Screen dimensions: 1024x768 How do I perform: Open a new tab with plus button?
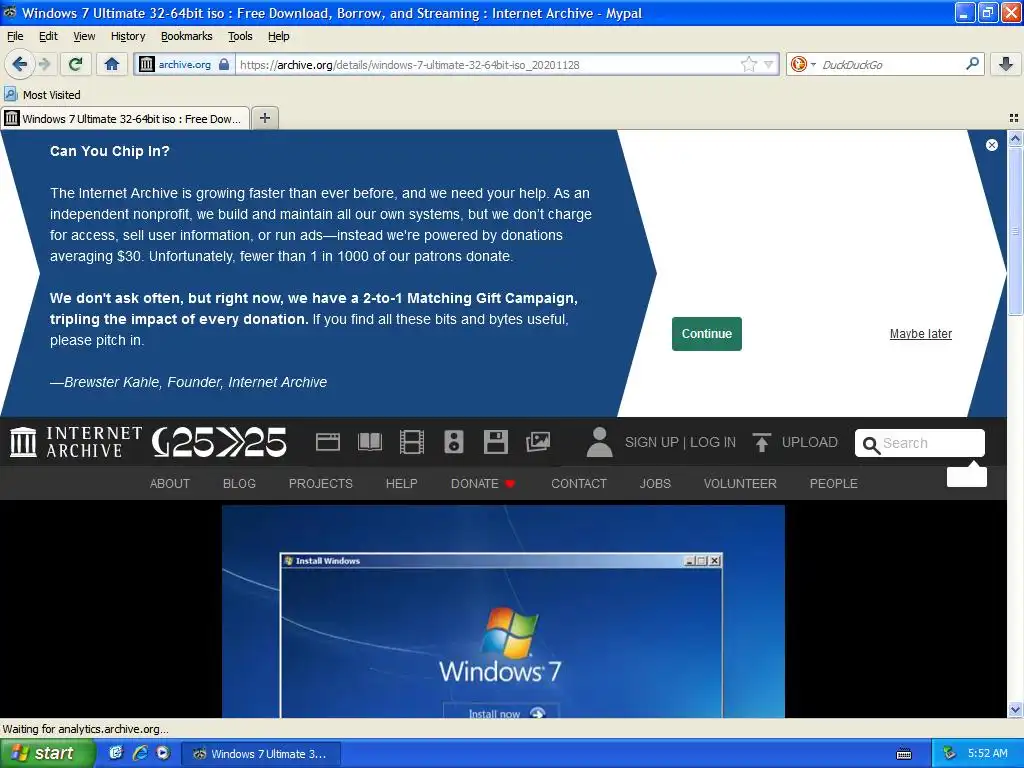[x=264, y=118]
